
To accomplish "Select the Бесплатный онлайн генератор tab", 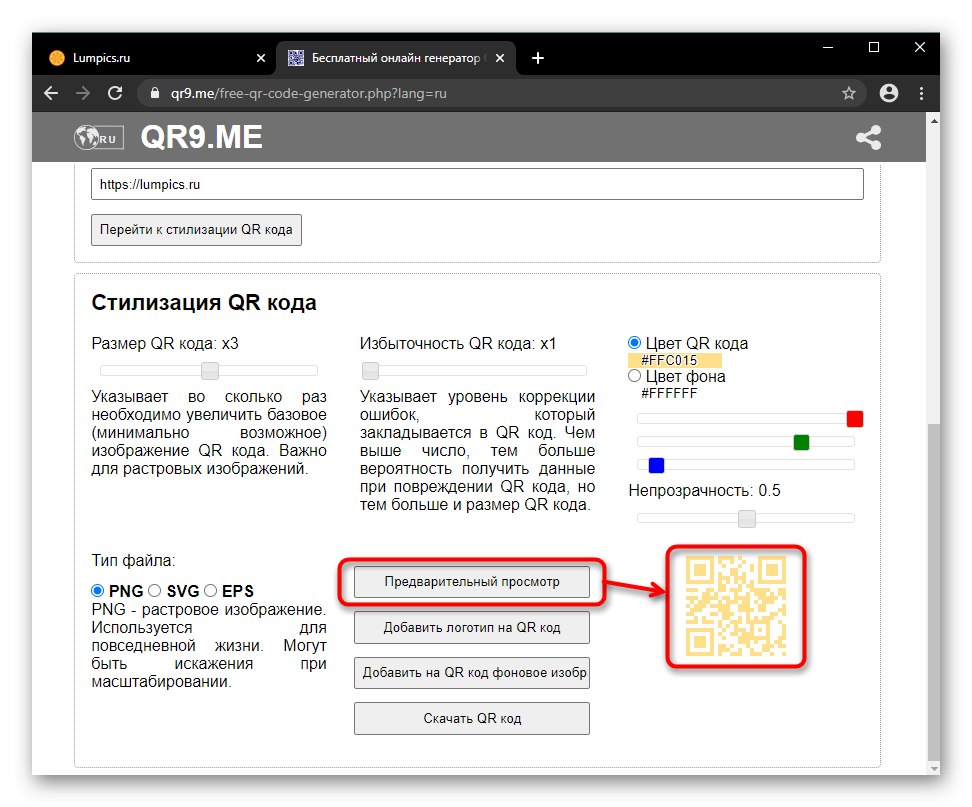I will tap(395, 58).
